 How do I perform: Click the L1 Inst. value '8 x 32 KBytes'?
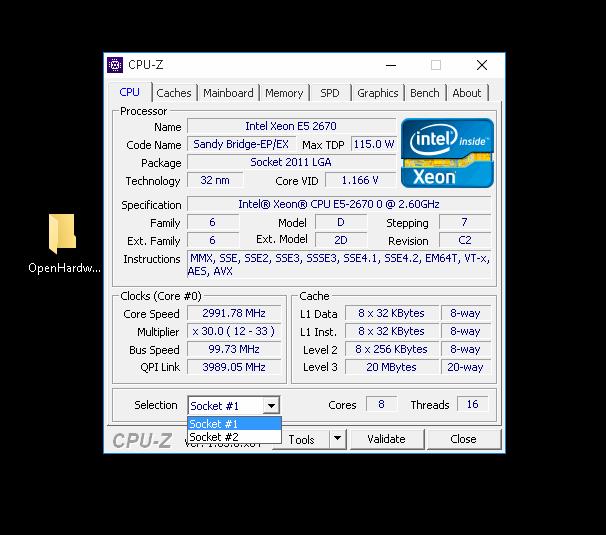[x=392, y=331]
